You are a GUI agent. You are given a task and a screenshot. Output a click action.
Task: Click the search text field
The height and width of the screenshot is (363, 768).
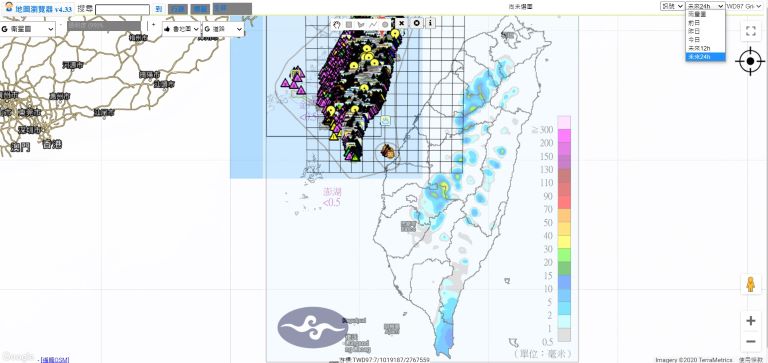point(122,9)
